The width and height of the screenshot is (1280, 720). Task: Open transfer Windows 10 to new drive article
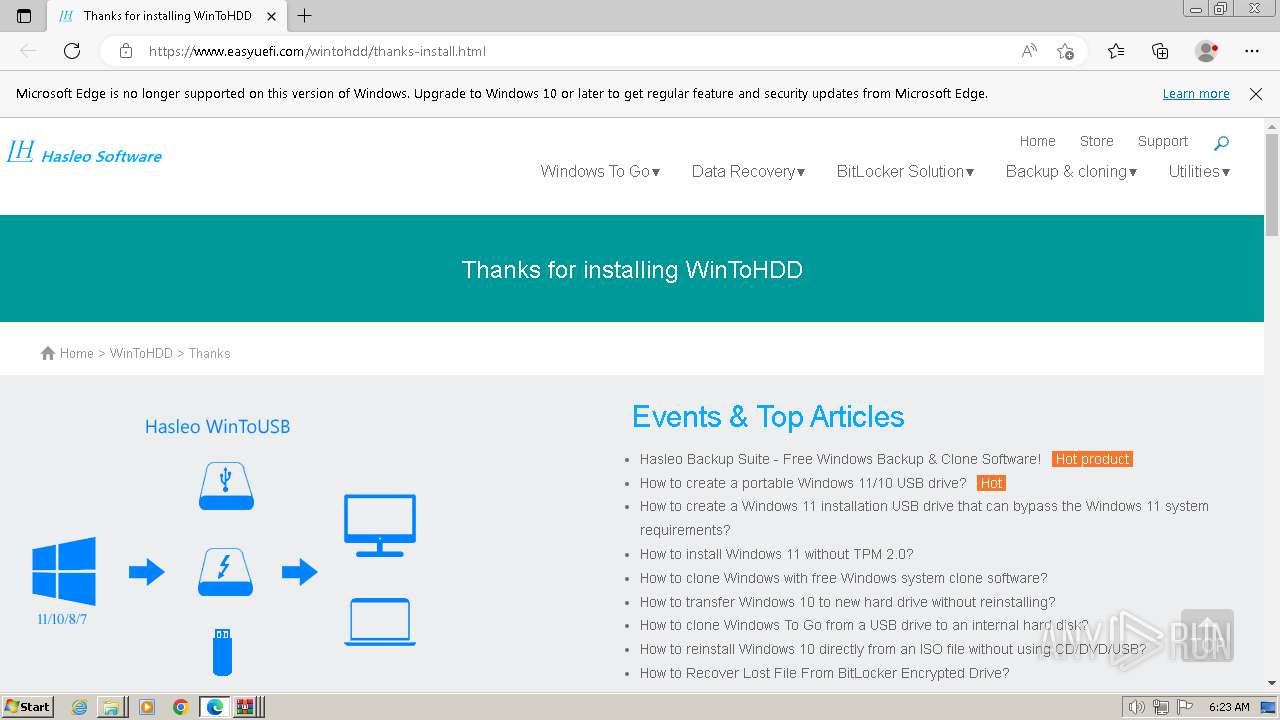click(x=847, y=602)
